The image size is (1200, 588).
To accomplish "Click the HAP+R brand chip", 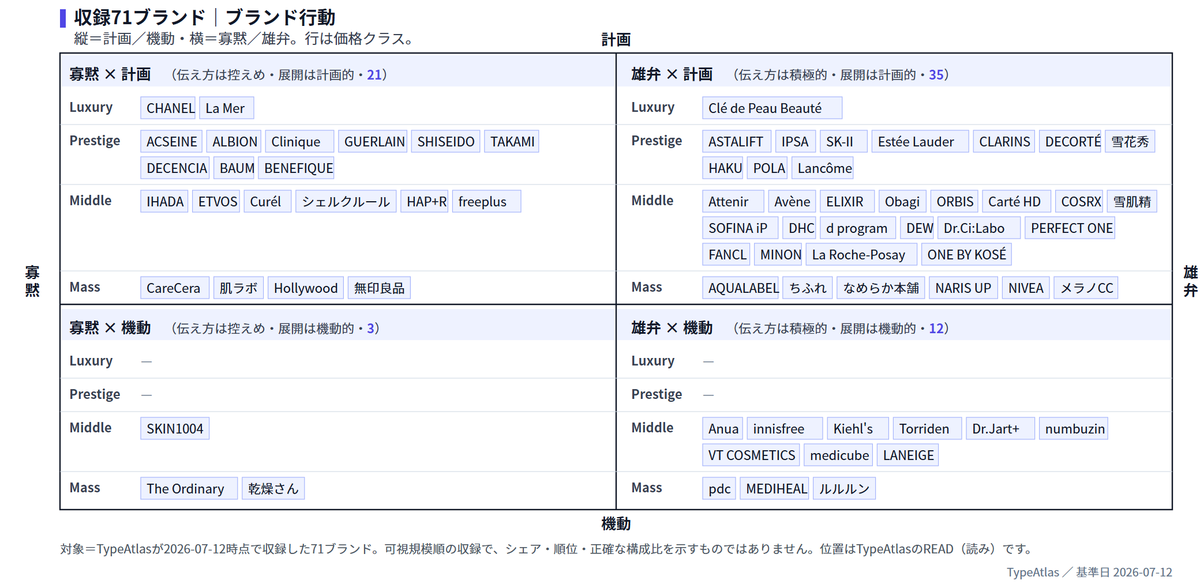I will [426, 202].
